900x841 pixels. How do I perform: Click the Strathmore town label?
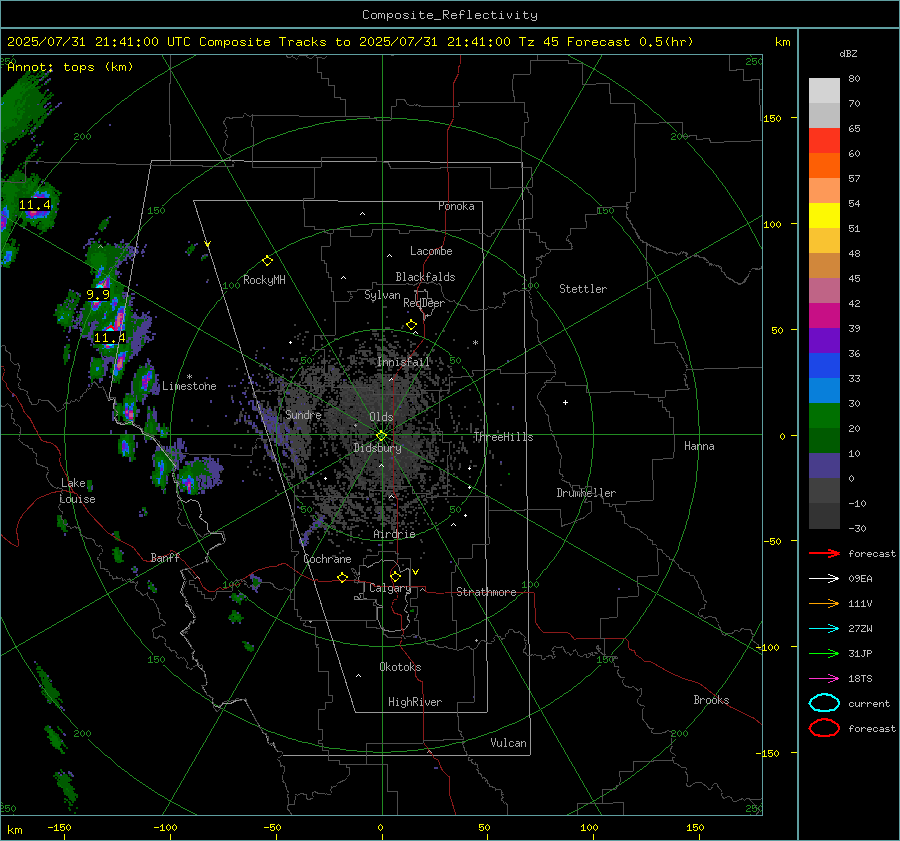pyautogui.click(x=486, y=592)
